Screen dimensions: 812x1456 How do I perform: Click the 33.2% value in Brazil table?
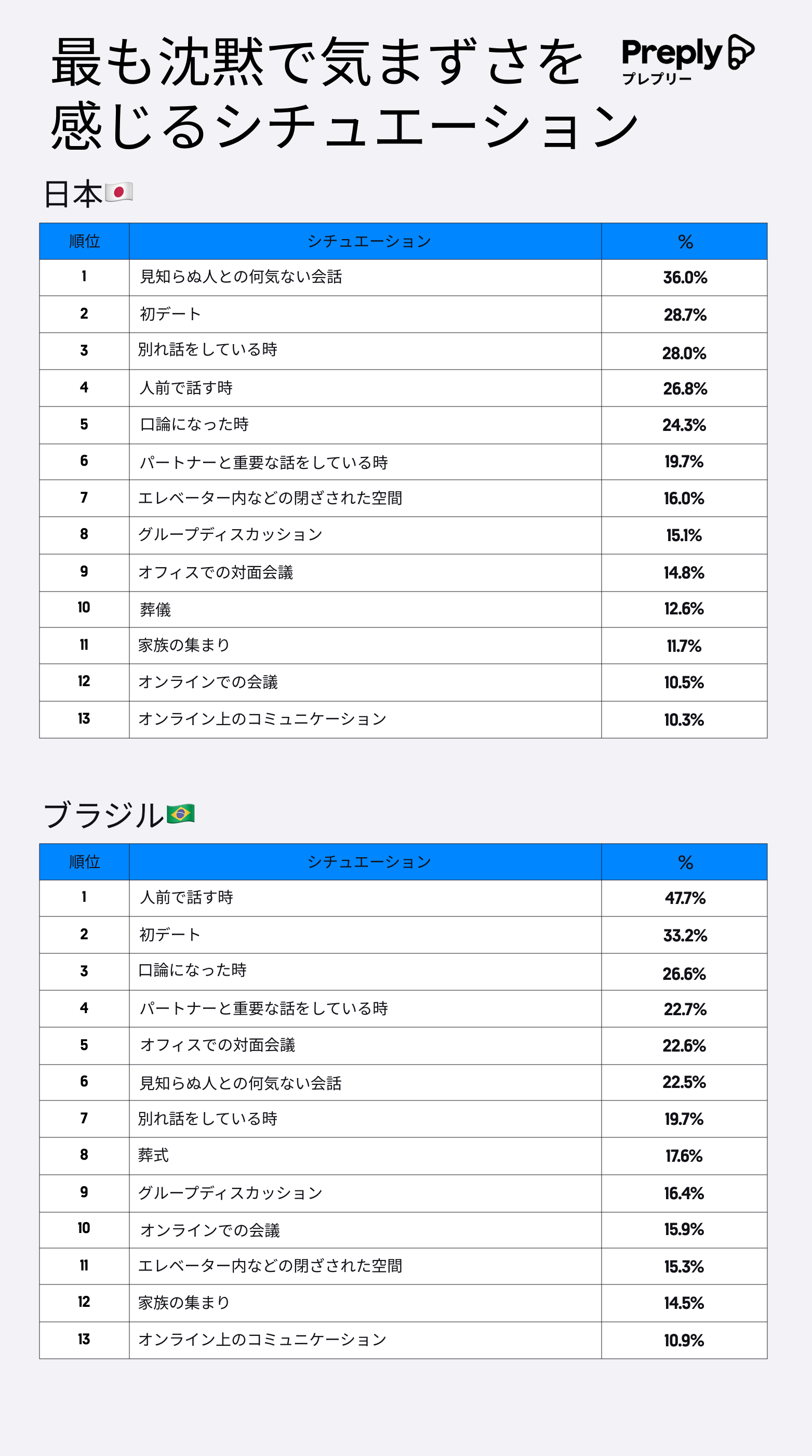click(x=685, y=936)
